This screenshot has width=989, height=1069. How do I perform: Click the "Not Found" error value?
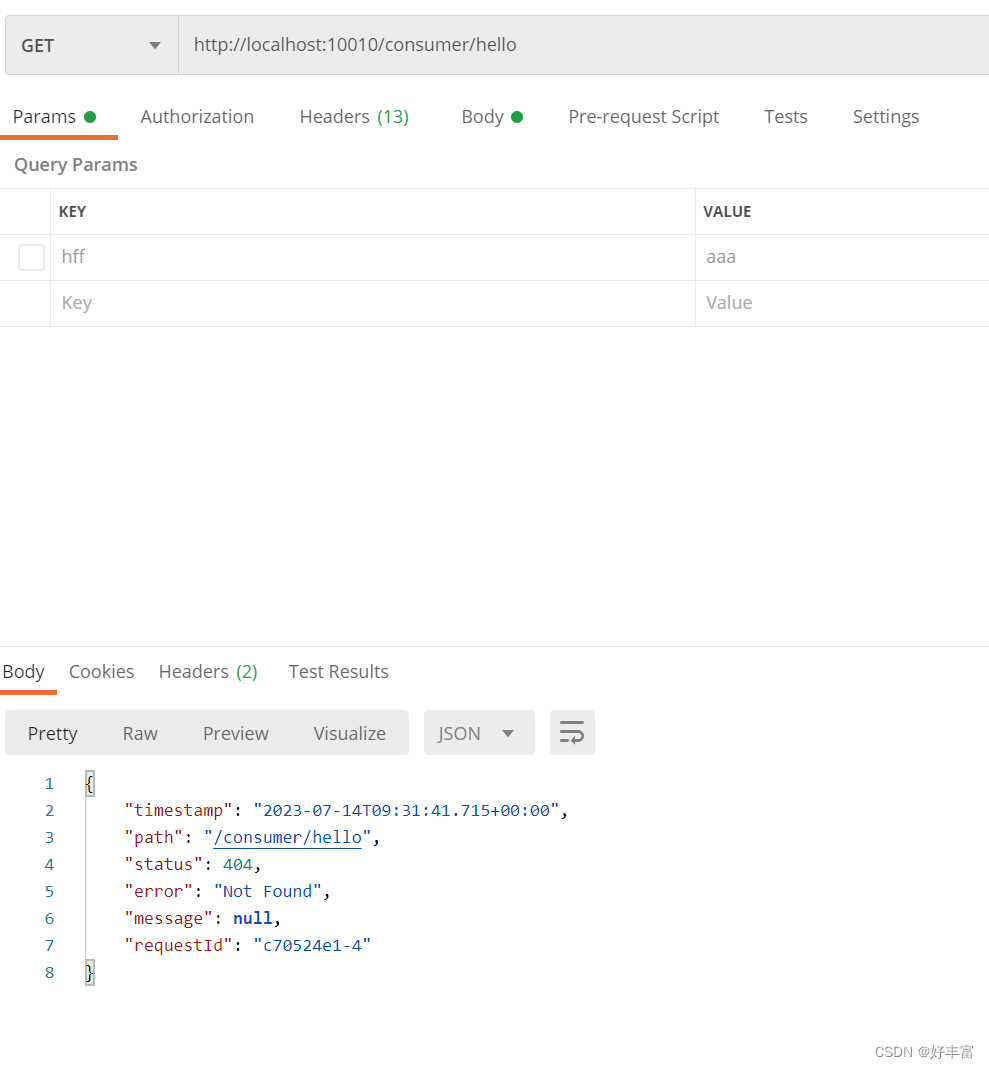click(267, 891)
